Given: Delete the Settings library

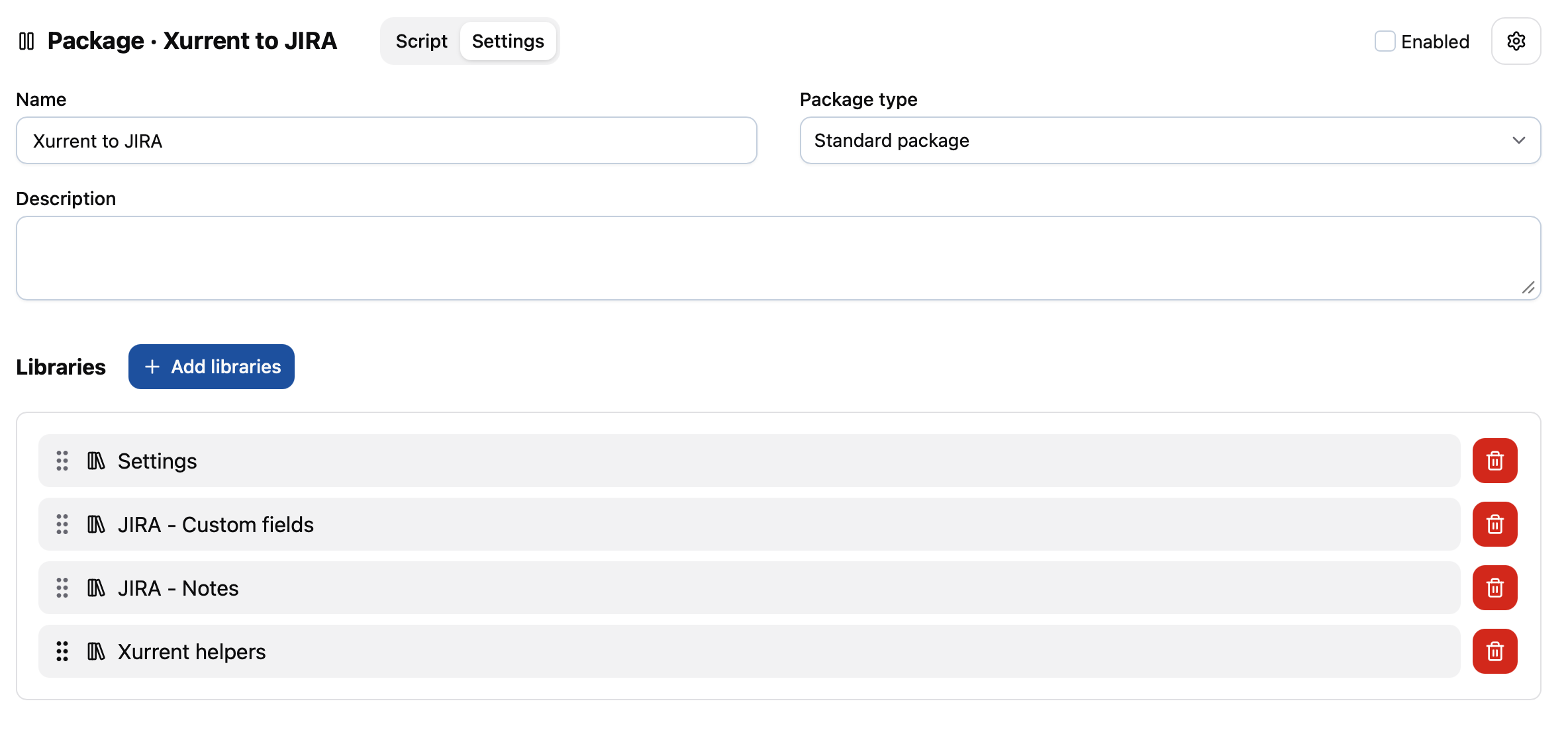Looking at the screenshot, I should [x=1494, y=461].
